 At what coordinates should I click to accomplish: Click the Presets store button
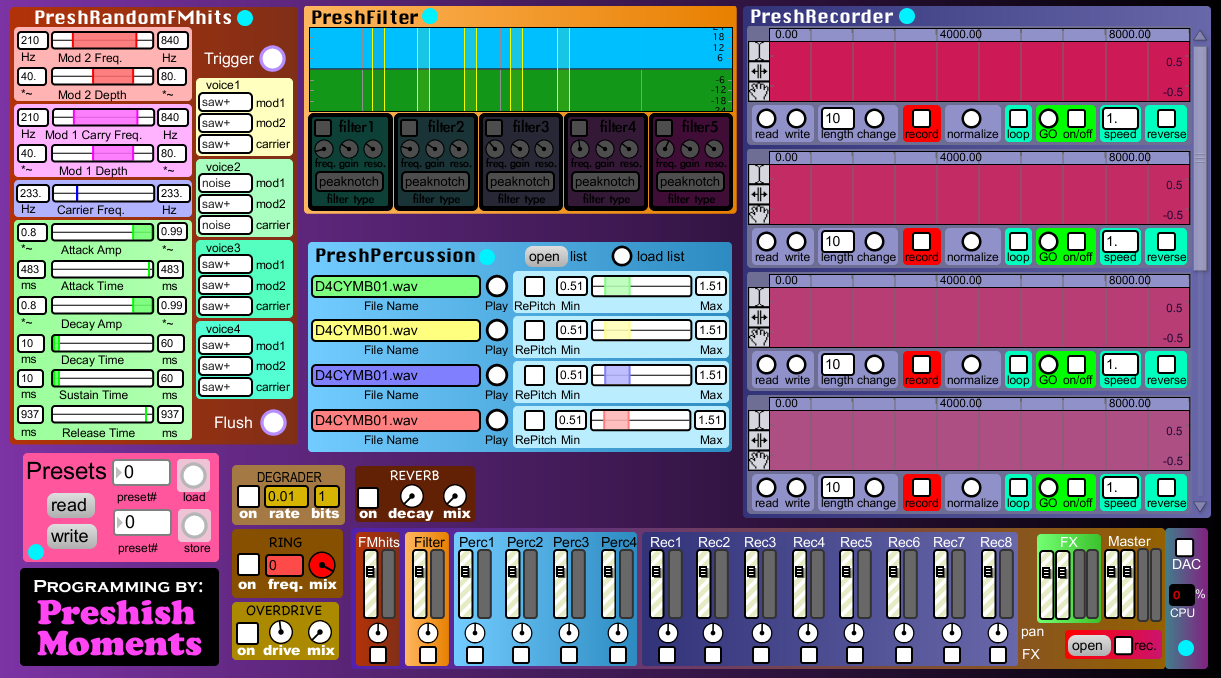194,525
